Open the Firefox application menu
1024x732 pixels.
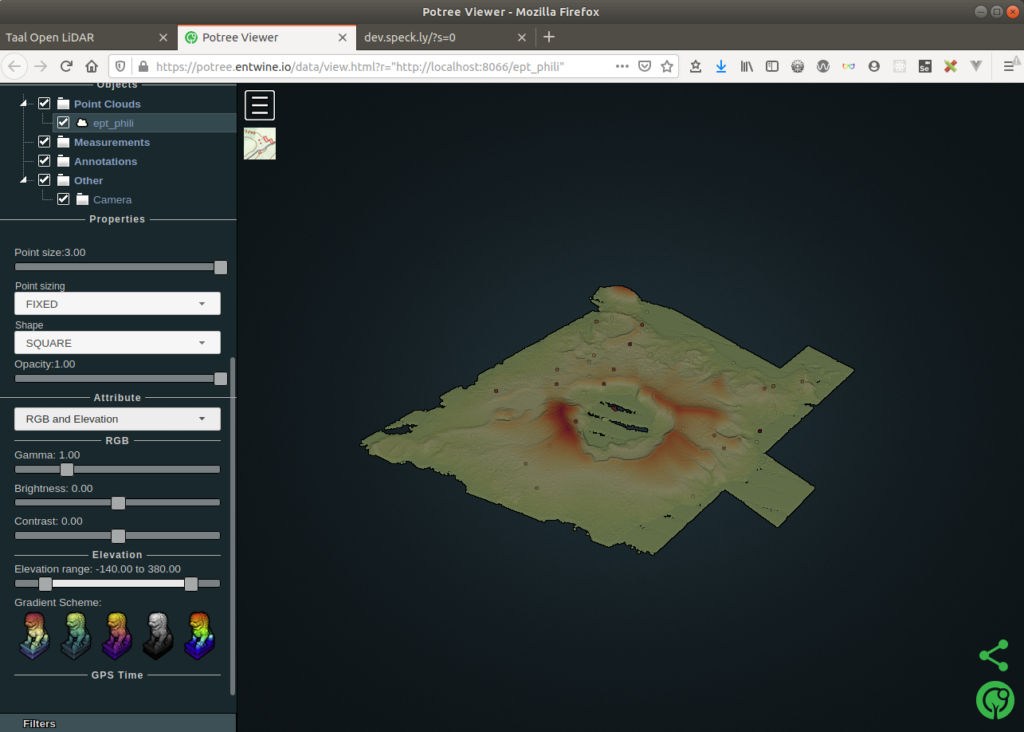pyautogui.click(x=1009, y=66)
